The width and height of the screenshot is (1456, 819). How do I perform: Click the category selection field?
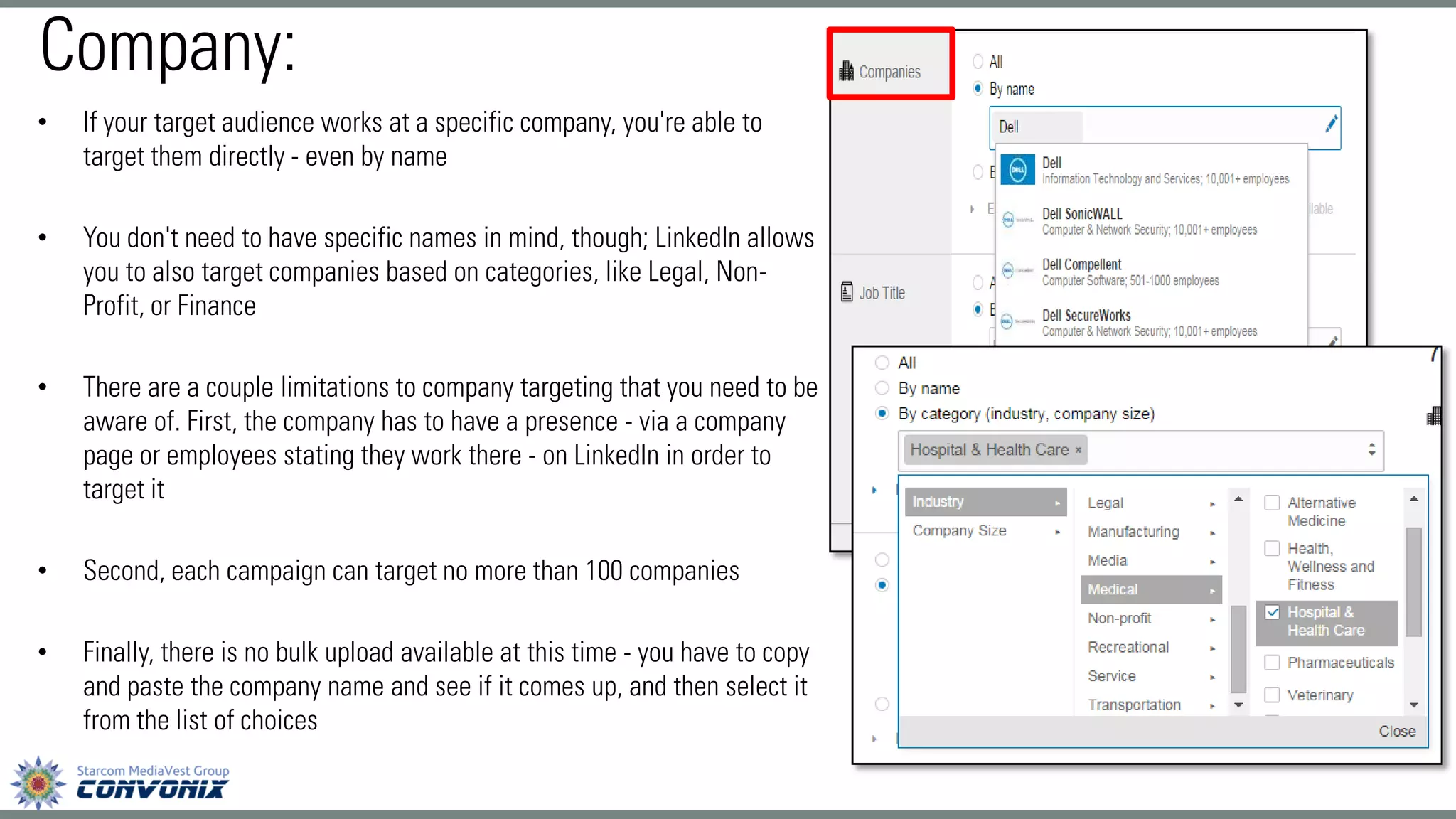[x=1140, y=450]
